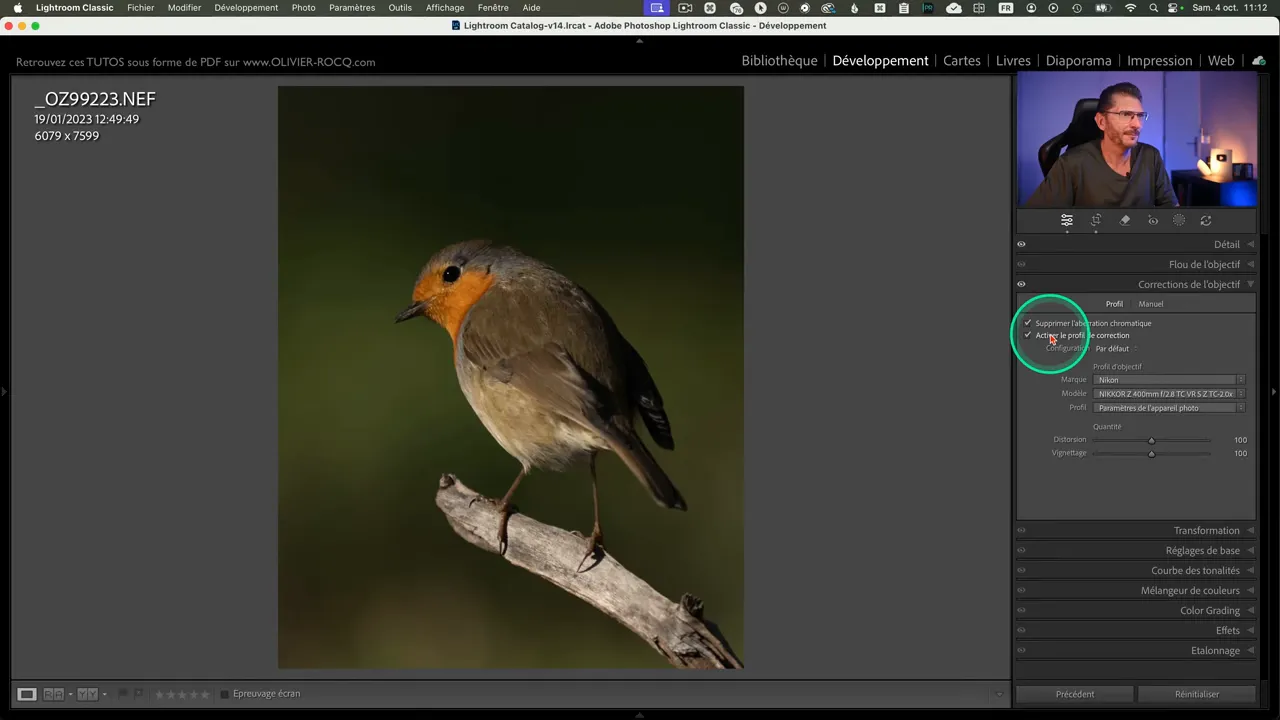
Task: Click the Distorsion slider handle
Action: pos(1151,440)
